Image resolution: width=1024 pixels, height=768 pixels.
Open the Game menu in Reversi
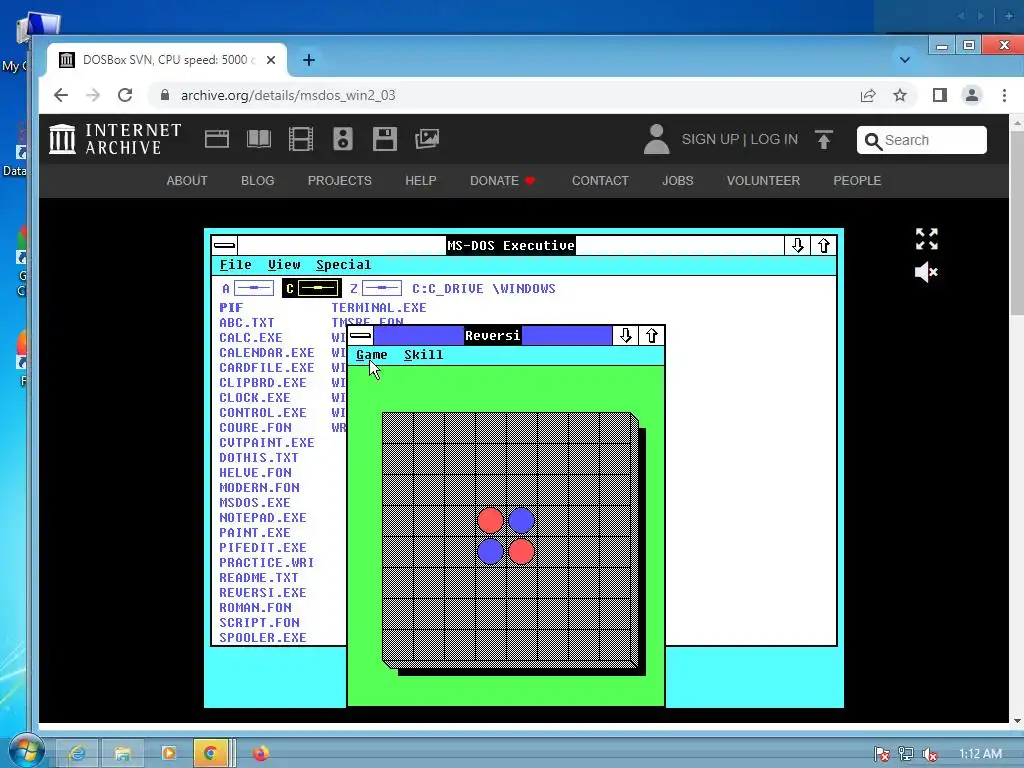[x=372, y=355]
